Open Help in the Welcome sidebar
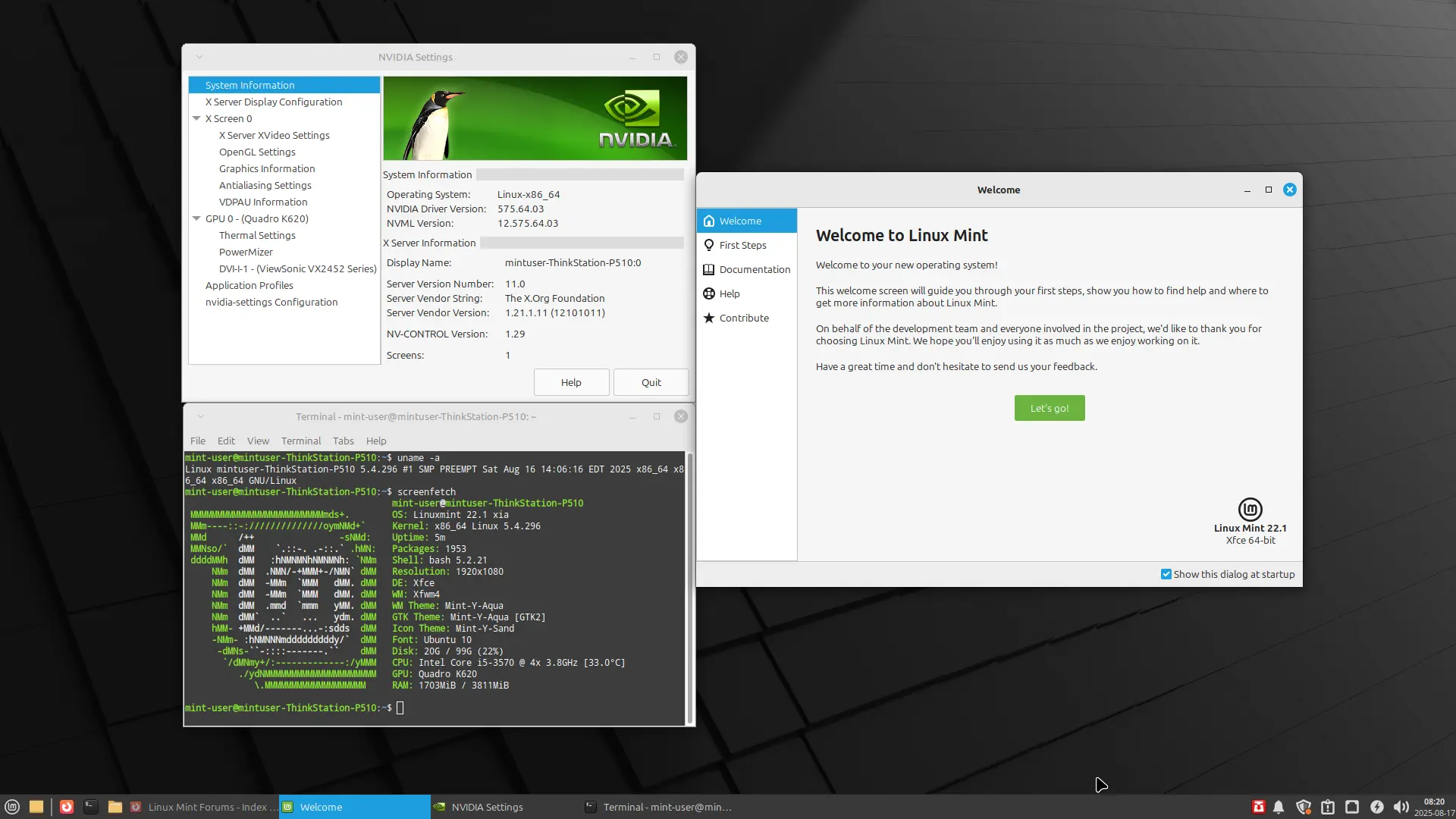 pyautogui.click(x=747, y=293)
